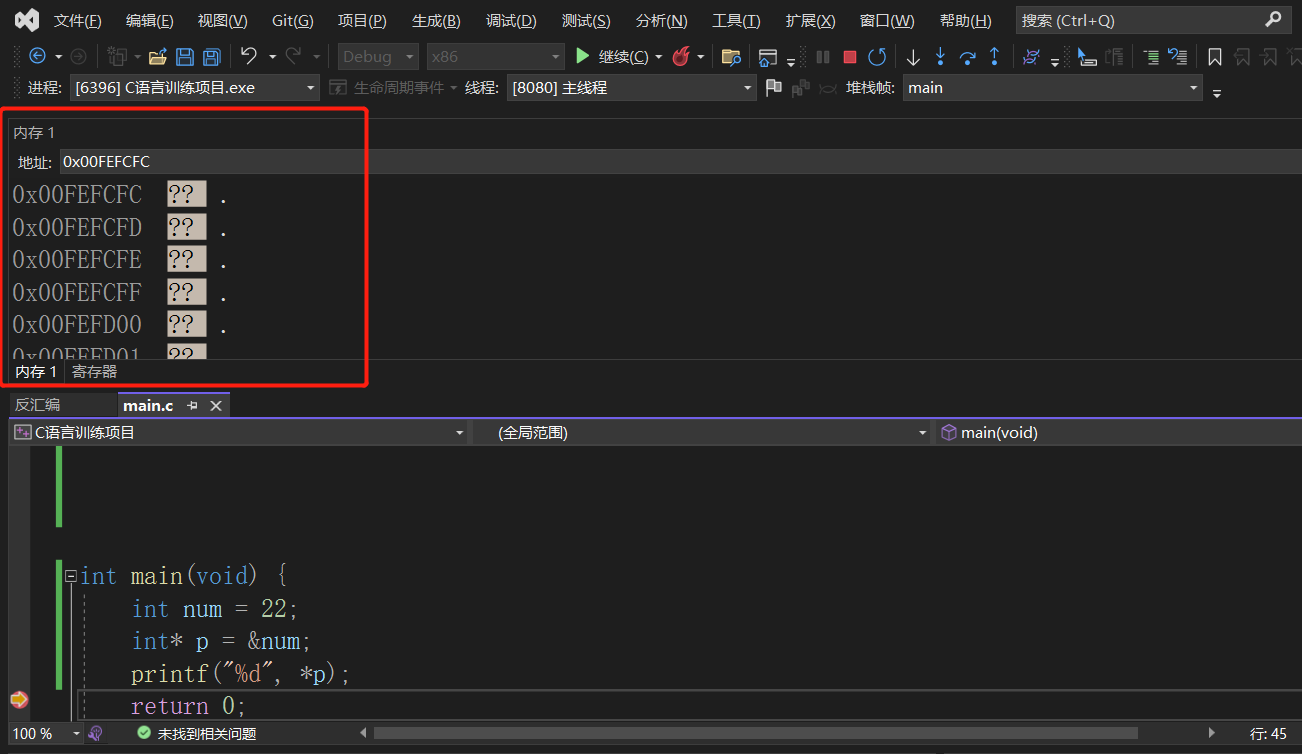This screenshot has width=1302, height=754.
Task: Click the flag threads icon beside thread selector
Action: pyautogui.click(x=773, y=88)
